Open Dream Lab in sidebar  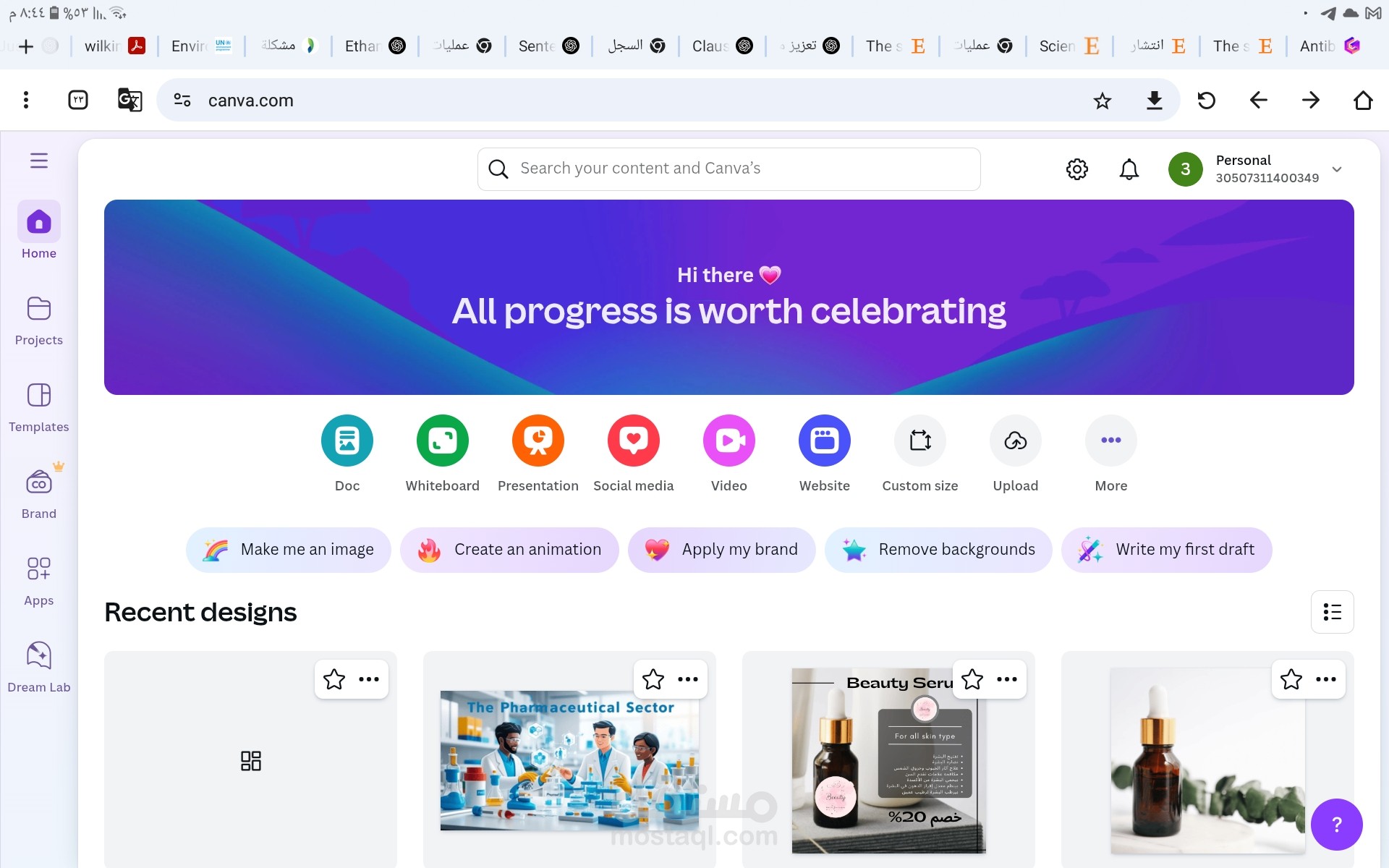pyautogui.click(x=39, y=668)
